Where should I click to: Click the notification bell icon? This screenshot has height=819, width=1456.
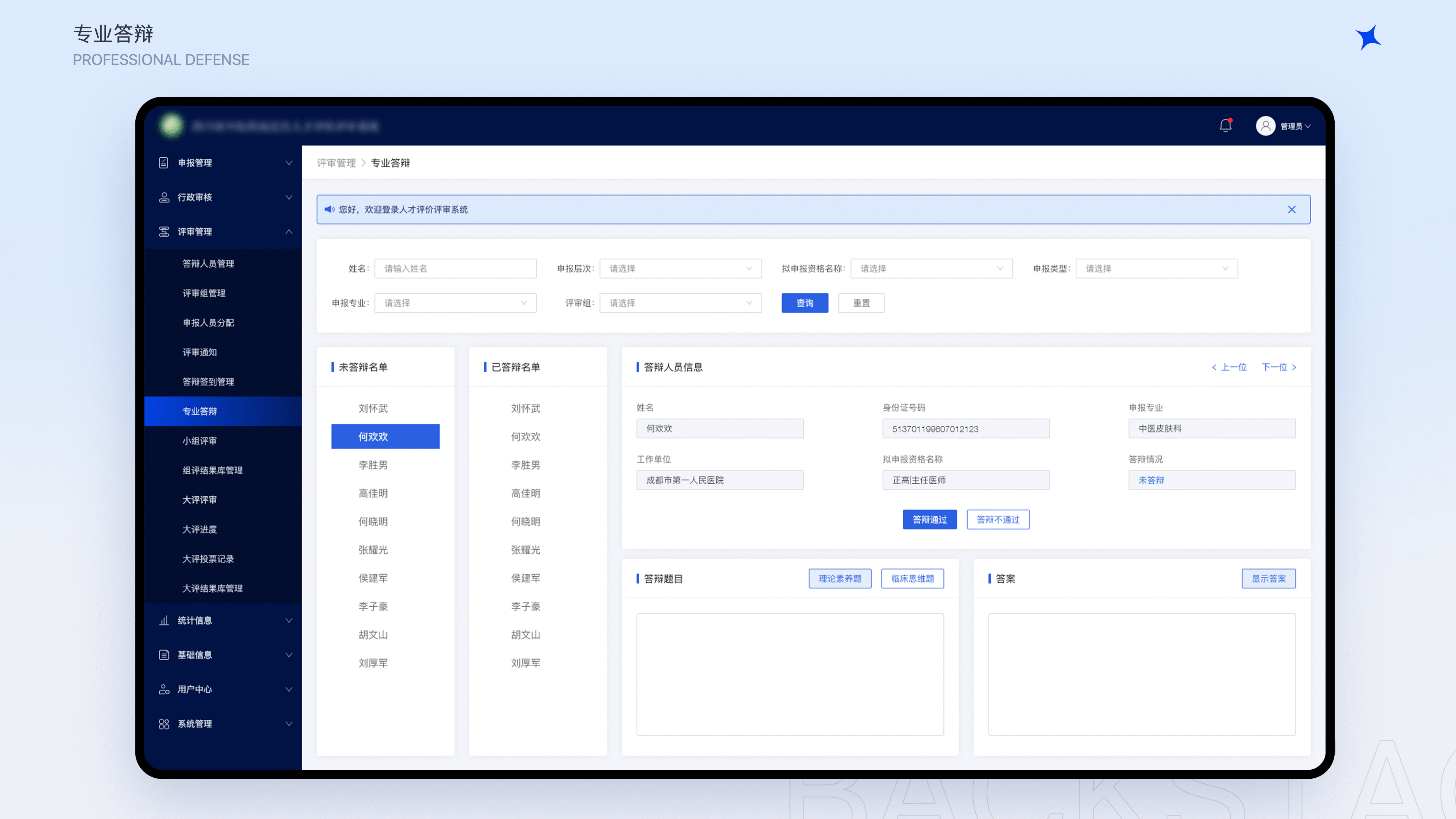tap(1225, 126)
